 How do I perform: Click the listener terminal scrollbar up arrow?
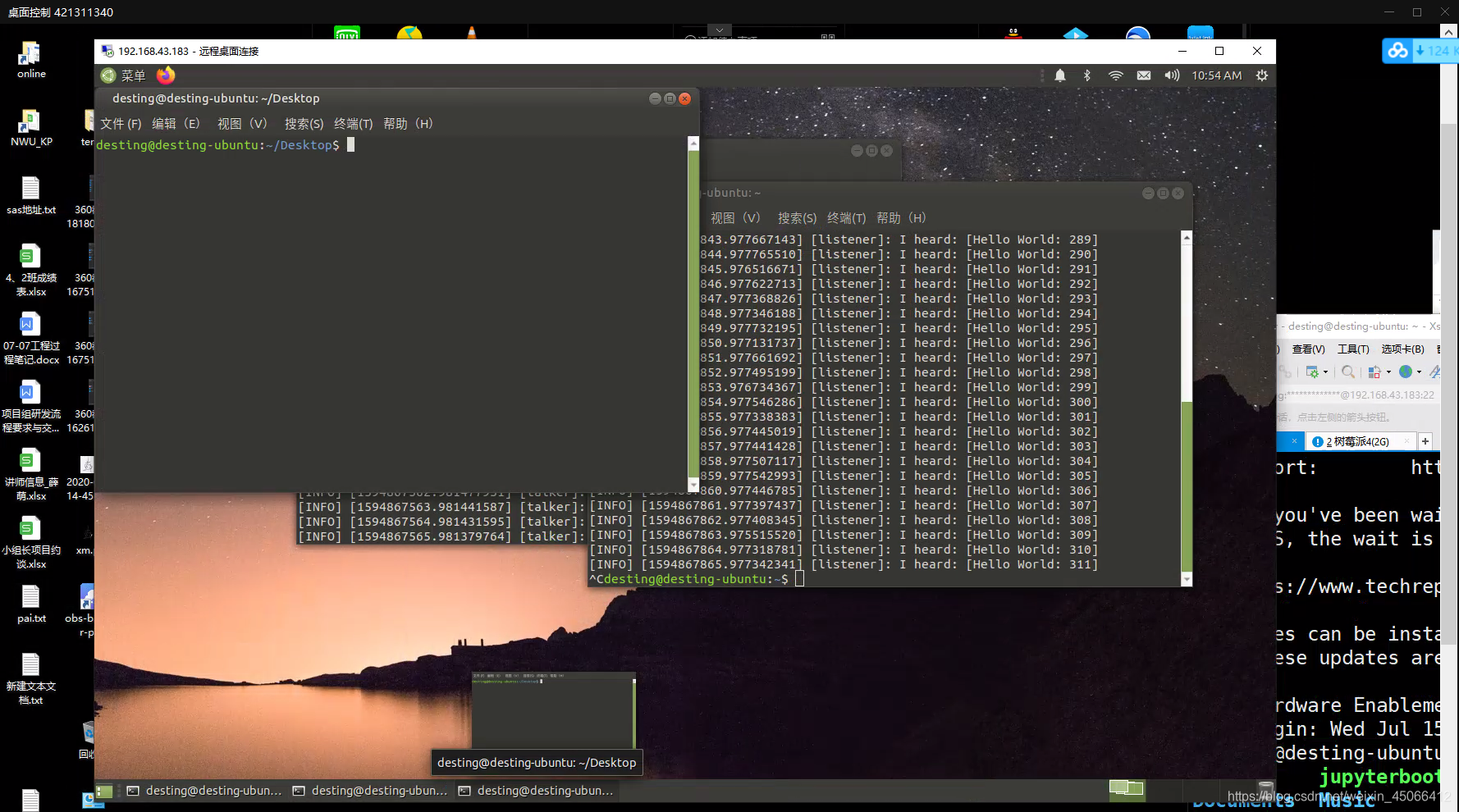1187,237
